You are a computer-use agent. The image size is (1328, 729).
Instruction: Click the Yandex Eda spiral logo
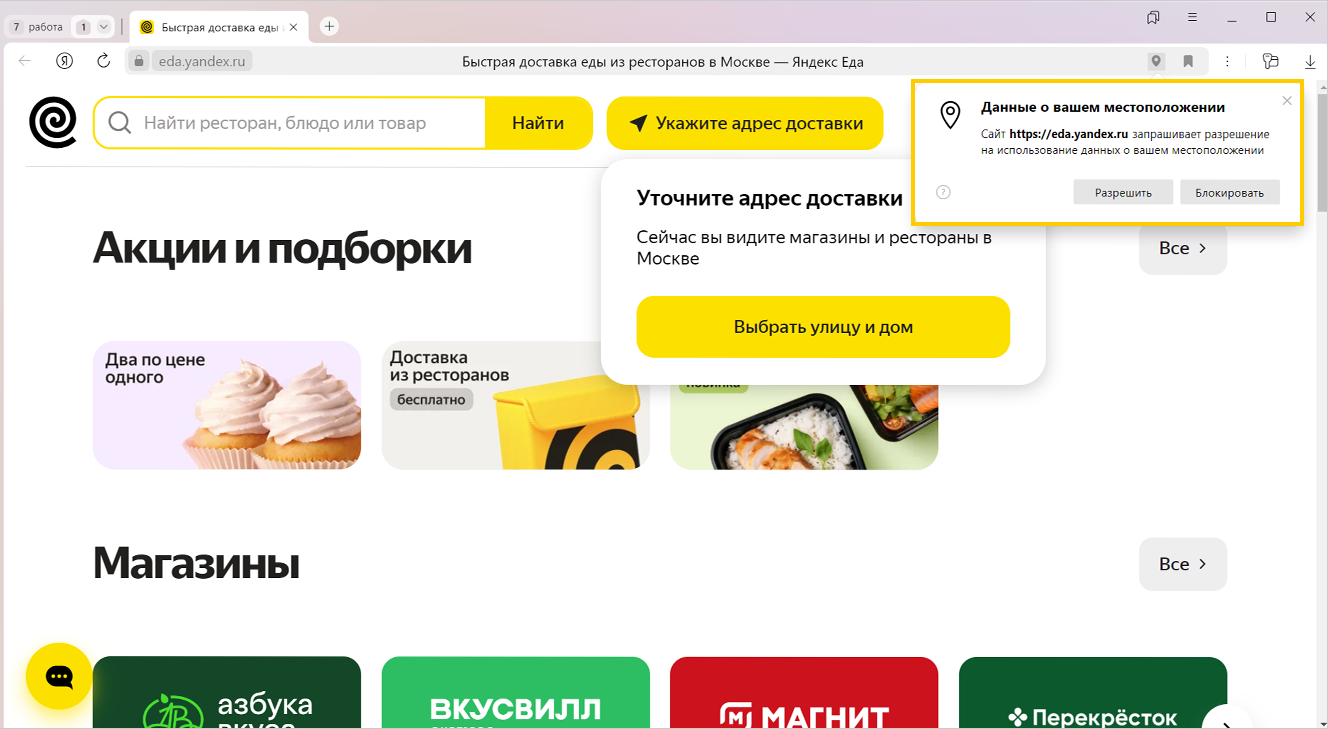53,123
